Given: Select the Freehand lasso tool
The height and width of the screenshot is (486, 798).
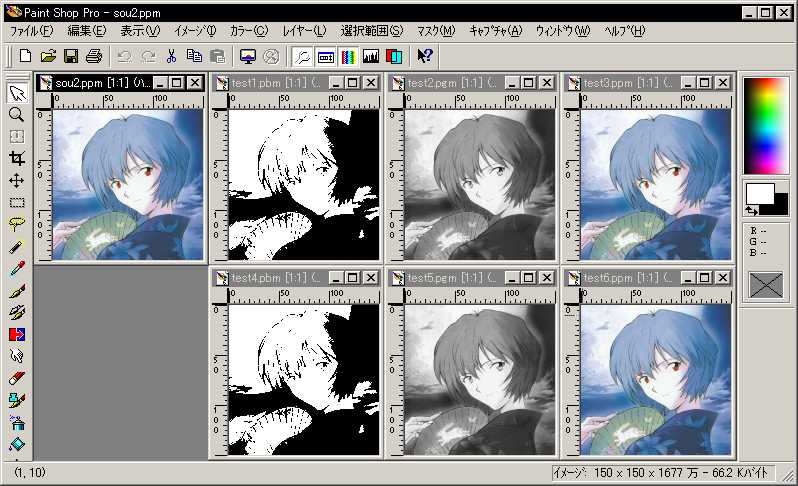Looking at the screenshot, I should click(x=17, y=224).
